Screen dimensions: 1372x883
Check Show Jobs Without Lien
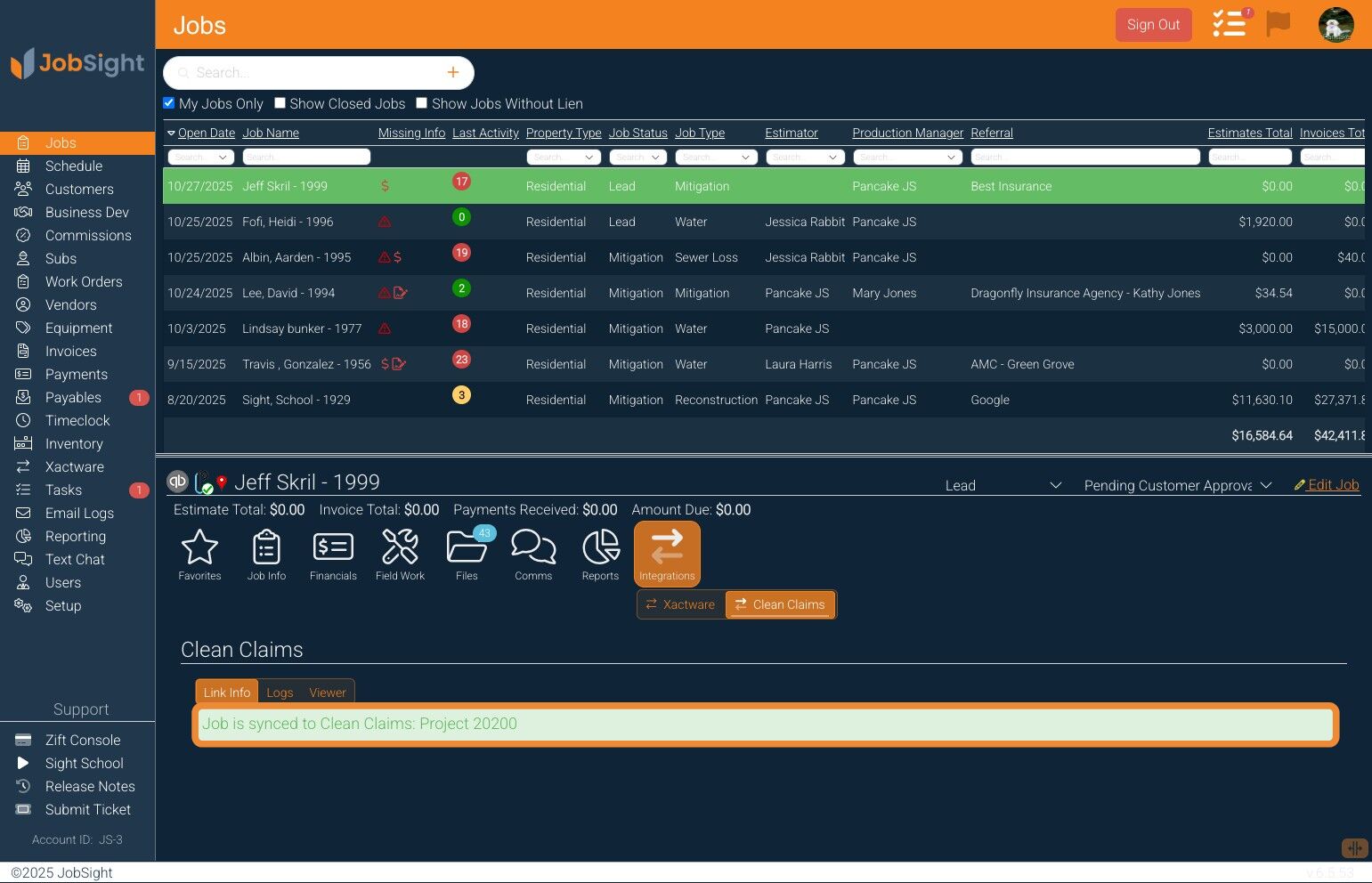tap(422, 103)
